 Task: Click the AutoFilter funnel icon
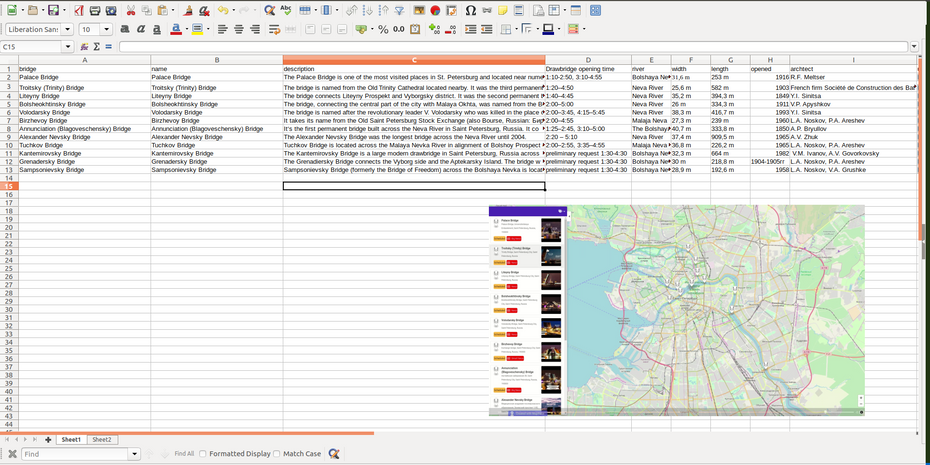[x=400, y=10]
